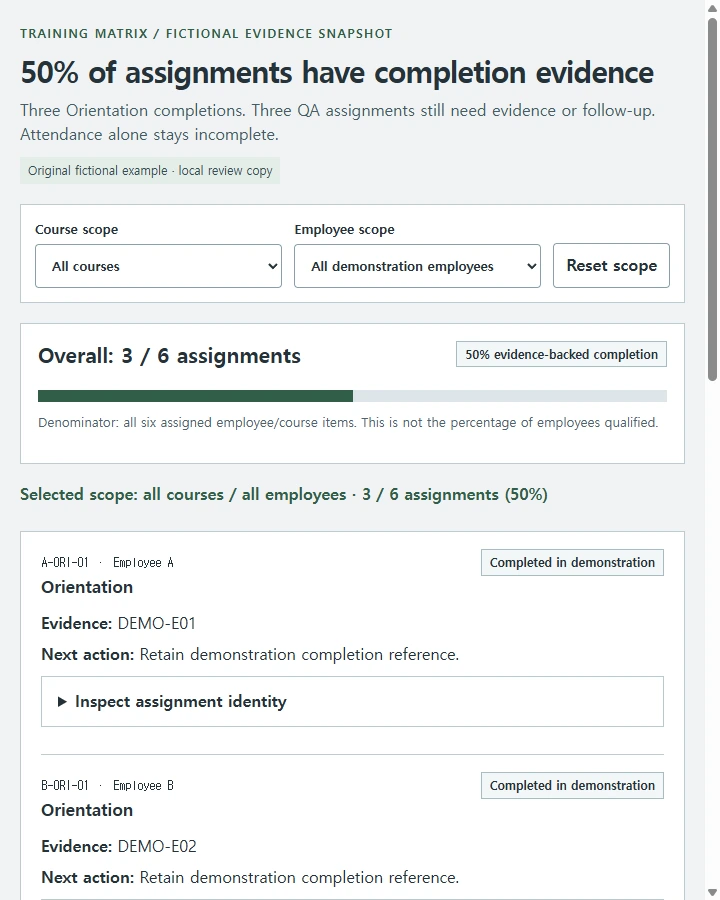
Task: Click the Denominator explanation note
Action: [348, 422]
